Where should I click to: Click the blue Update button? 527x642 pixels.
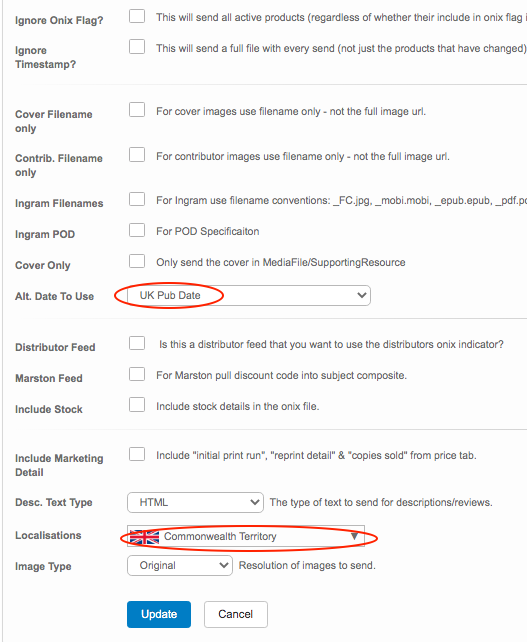point(159,614)
